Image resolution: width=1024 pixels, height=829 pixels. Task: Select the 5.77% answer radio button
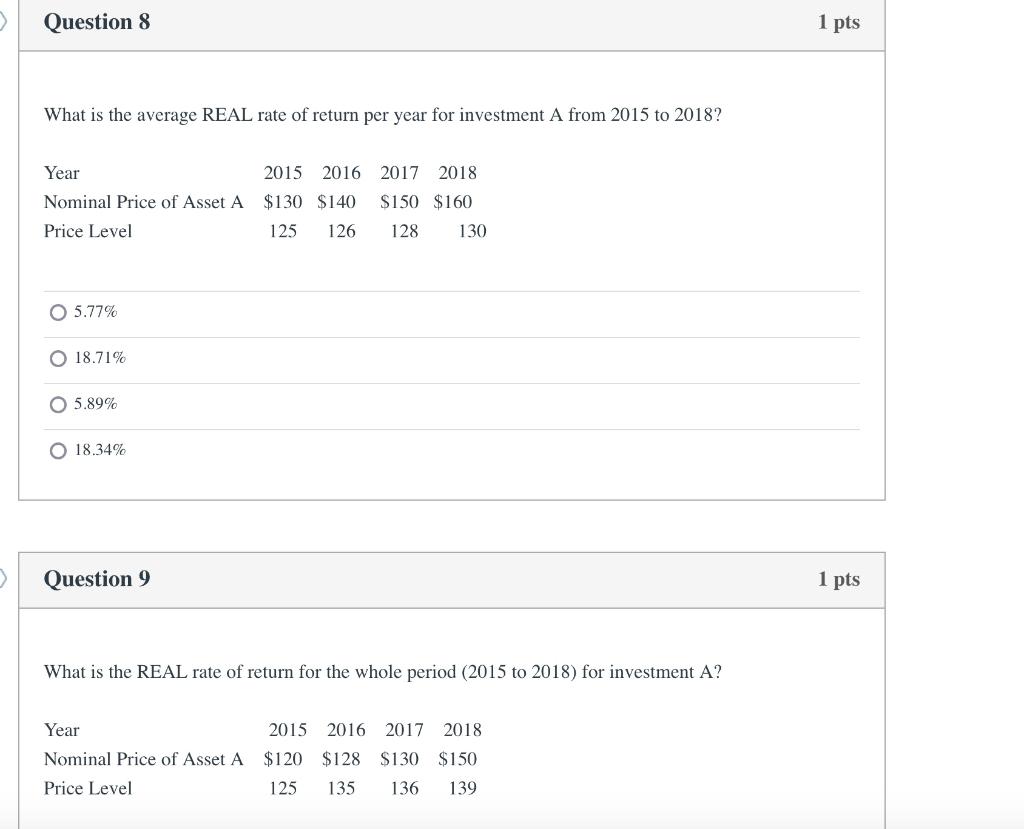tap(59, 312)
